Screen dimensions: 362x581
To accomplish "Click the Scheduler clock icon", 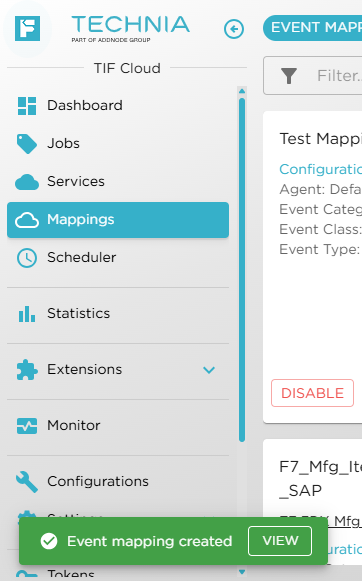I will pyautogui.click(x=27, y=258).
